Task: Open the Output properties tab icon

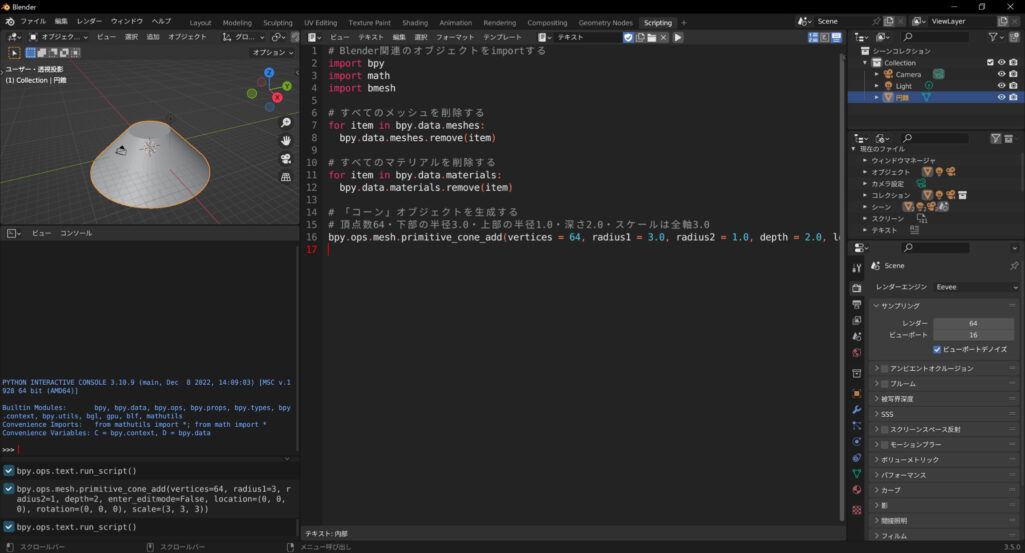Action: pyautogui.click(x=857, y=305)
